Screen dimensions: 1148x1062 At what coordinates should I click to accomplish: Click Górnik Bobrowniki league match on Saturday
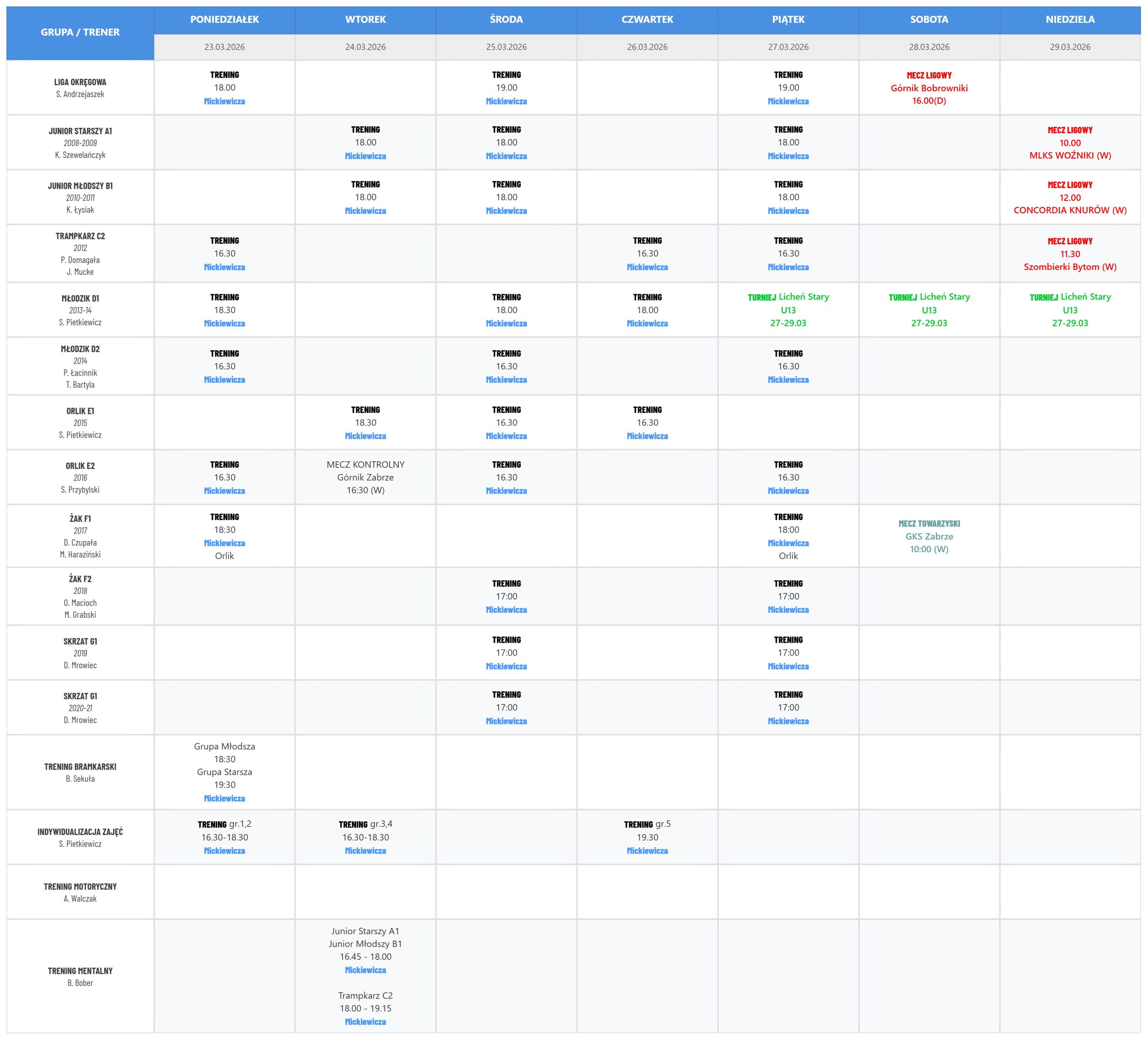coord(928,88)
